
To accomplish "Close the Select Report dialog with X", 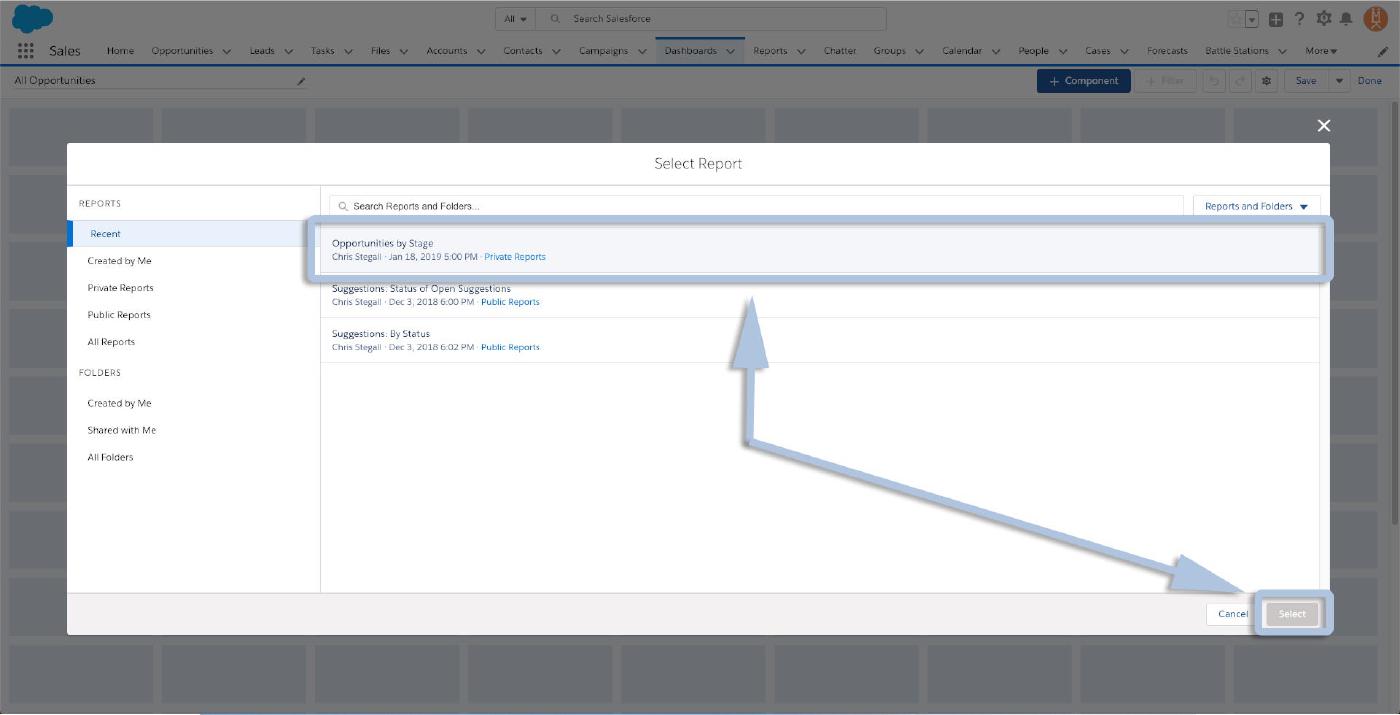I will coord(1323,125).
